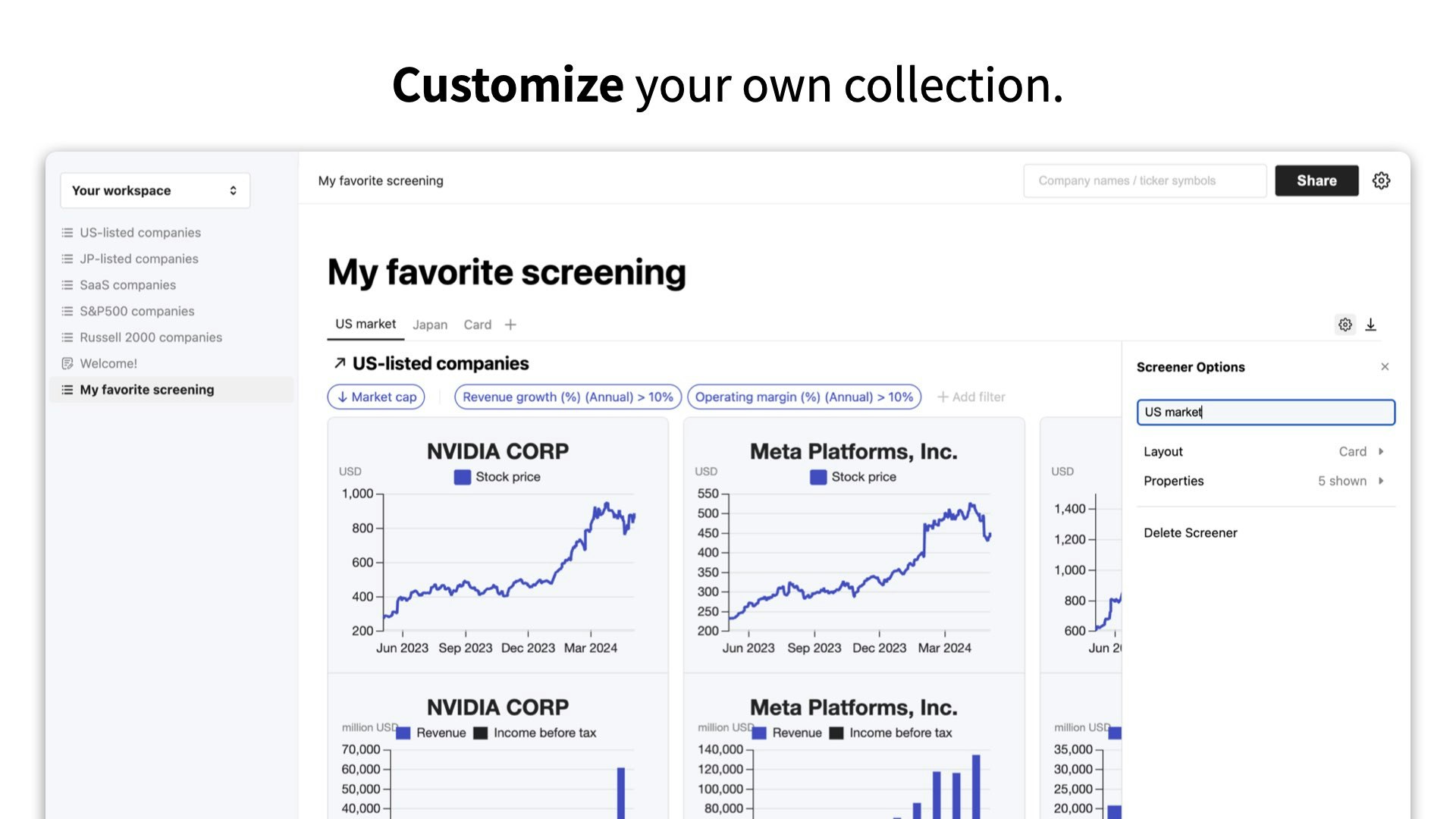Click the download icon beside screener gear
Image resolution: width=1456 pixels, height=819 pixels.
tap(1370, 325)
